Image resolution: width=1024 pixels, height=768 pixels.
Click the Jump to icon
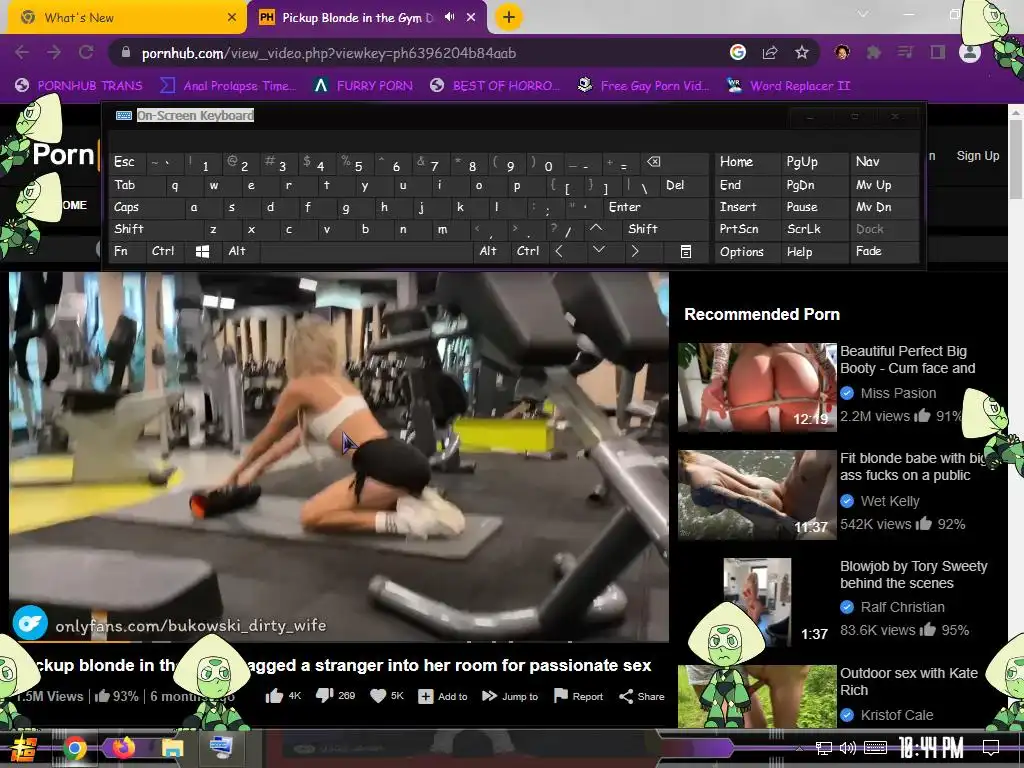pyautogui.click(x=489, y=696)
